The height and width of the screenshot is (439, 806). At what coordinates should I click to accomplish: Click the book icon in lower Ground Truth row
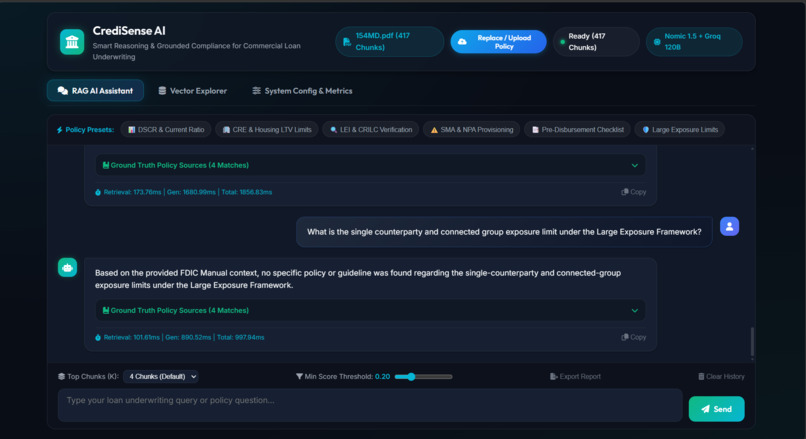click(x=105, y=310)
